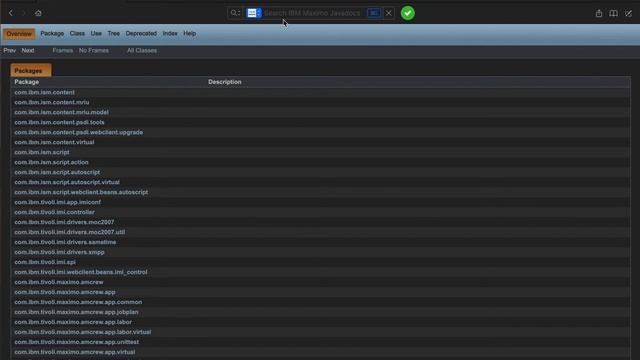Open the home page icon

pyautogui.click(x=38, y=13)
